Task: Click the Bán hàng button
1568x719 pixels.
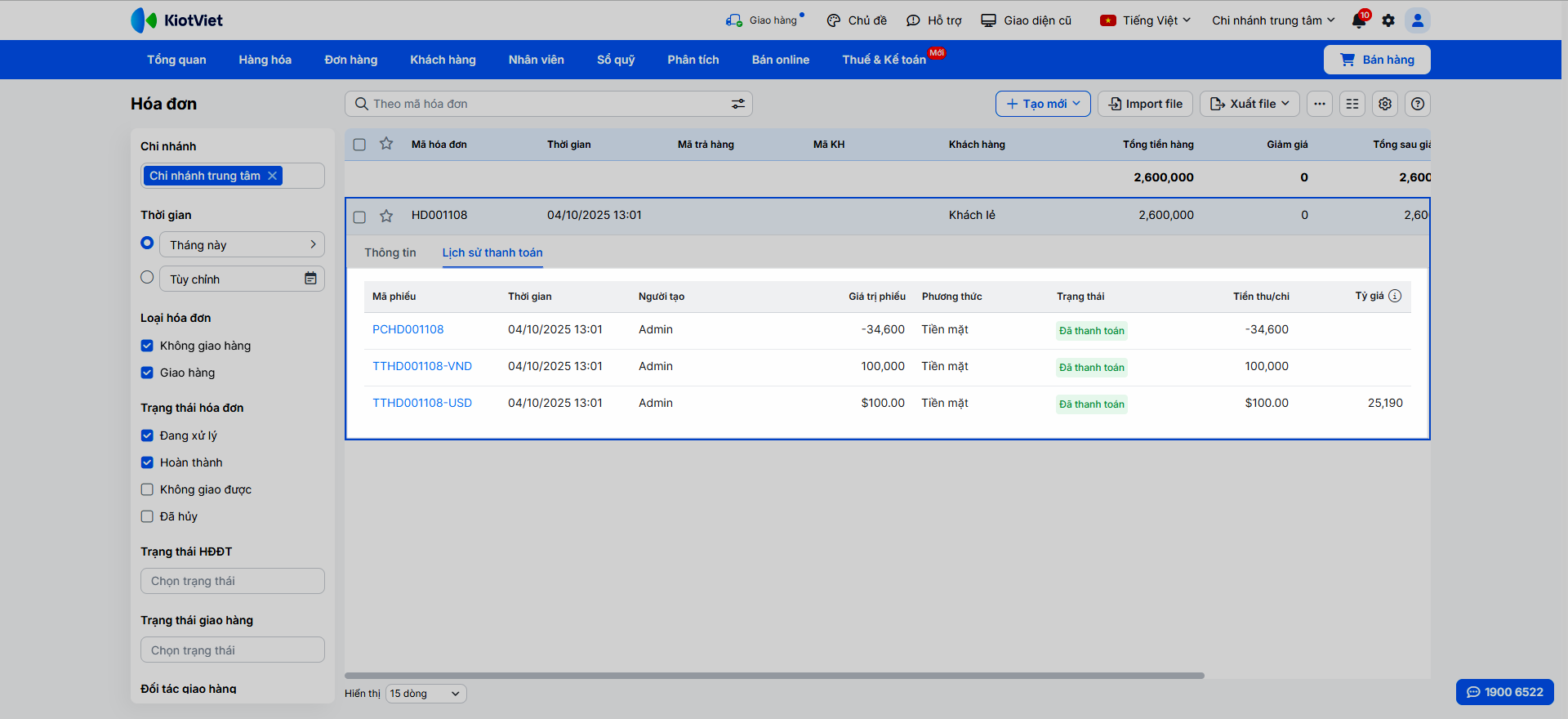Action: click(1377, 60)
